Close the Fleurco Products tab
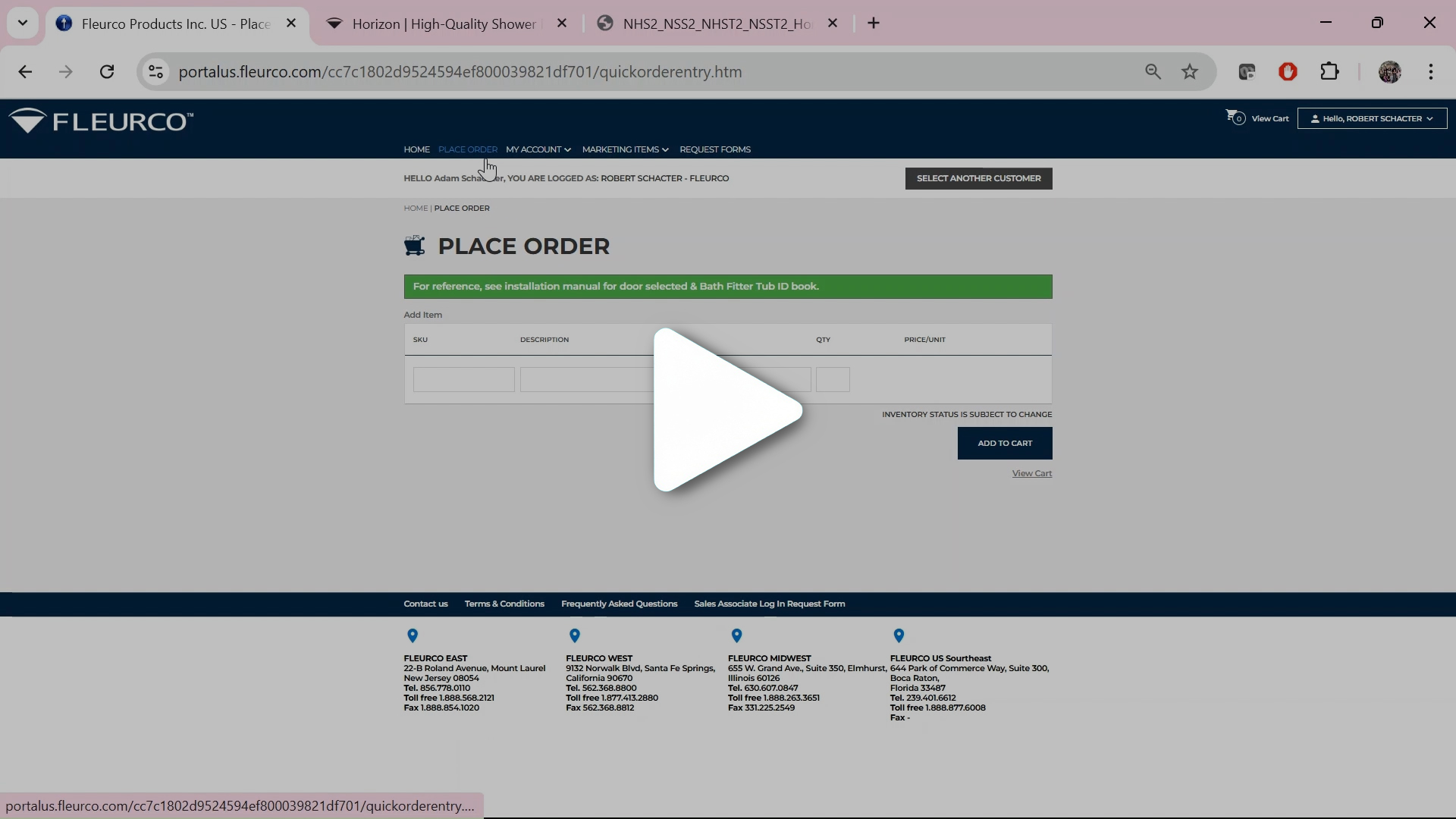Viewport: 1456px width, 819px height. (x=291, y=24)
